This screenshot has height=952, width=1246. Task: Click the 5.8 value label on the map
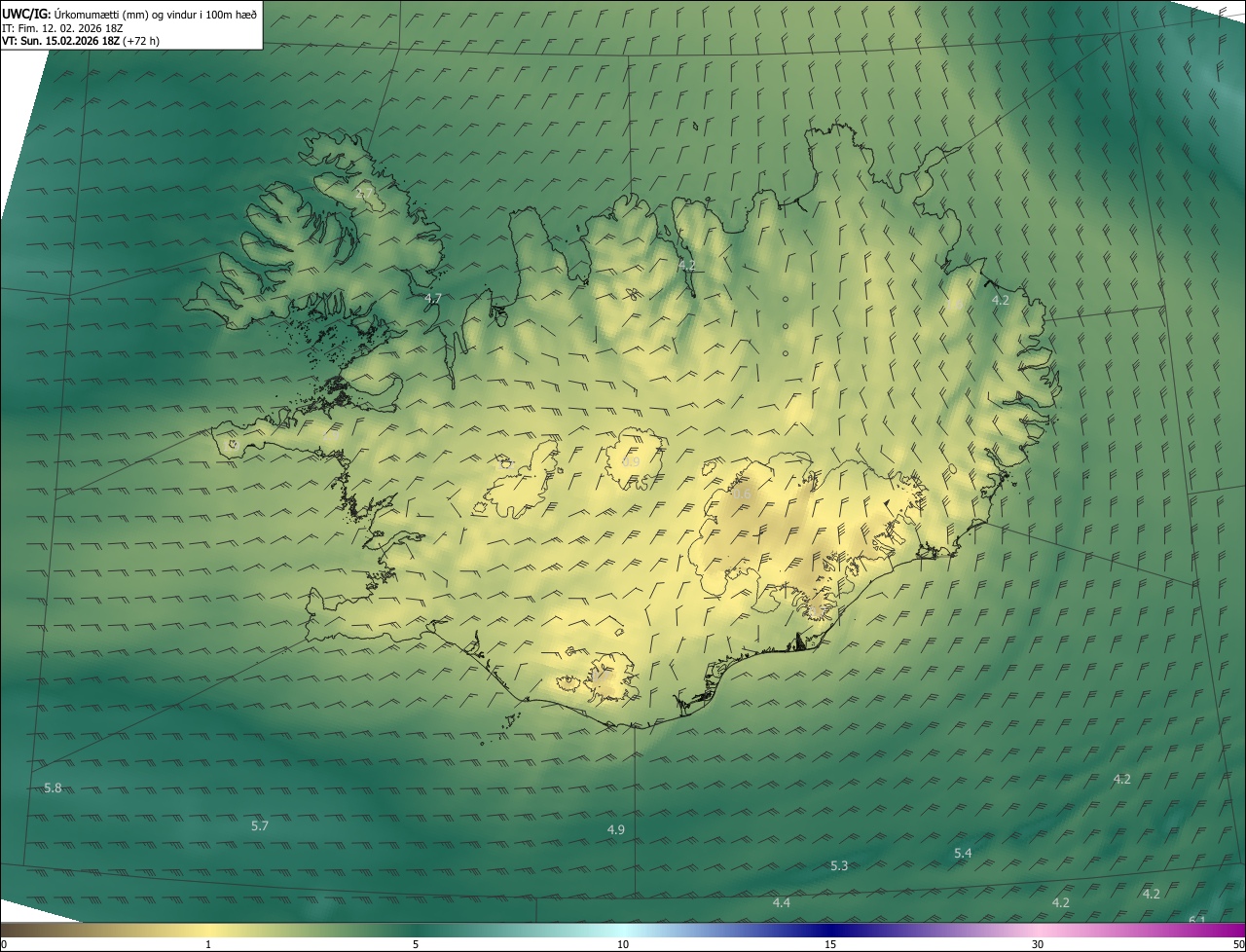click(x=53, y=787)
